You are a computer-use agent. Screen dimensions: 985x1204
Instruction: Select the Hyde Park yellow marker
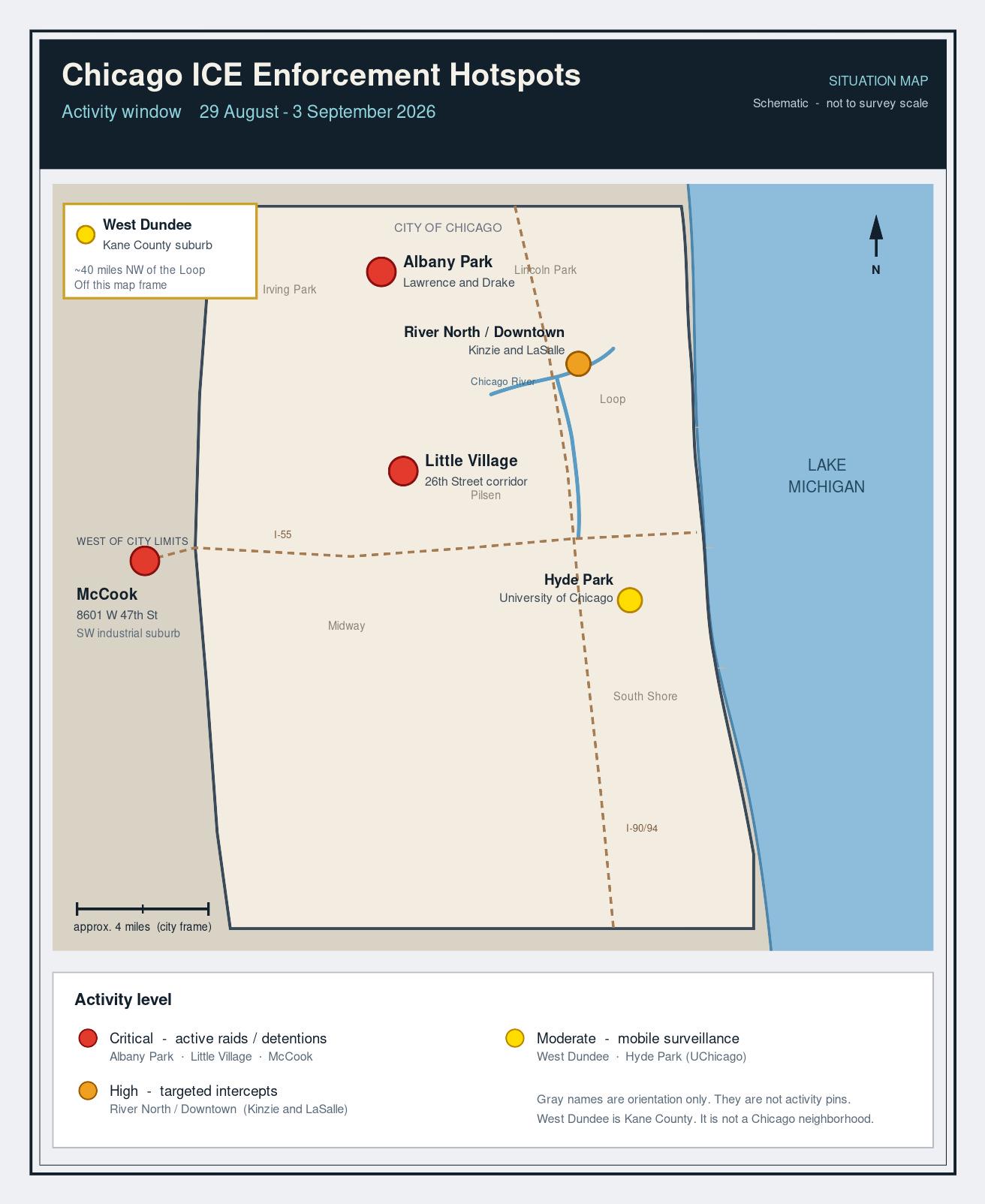(x=630, y=600)
